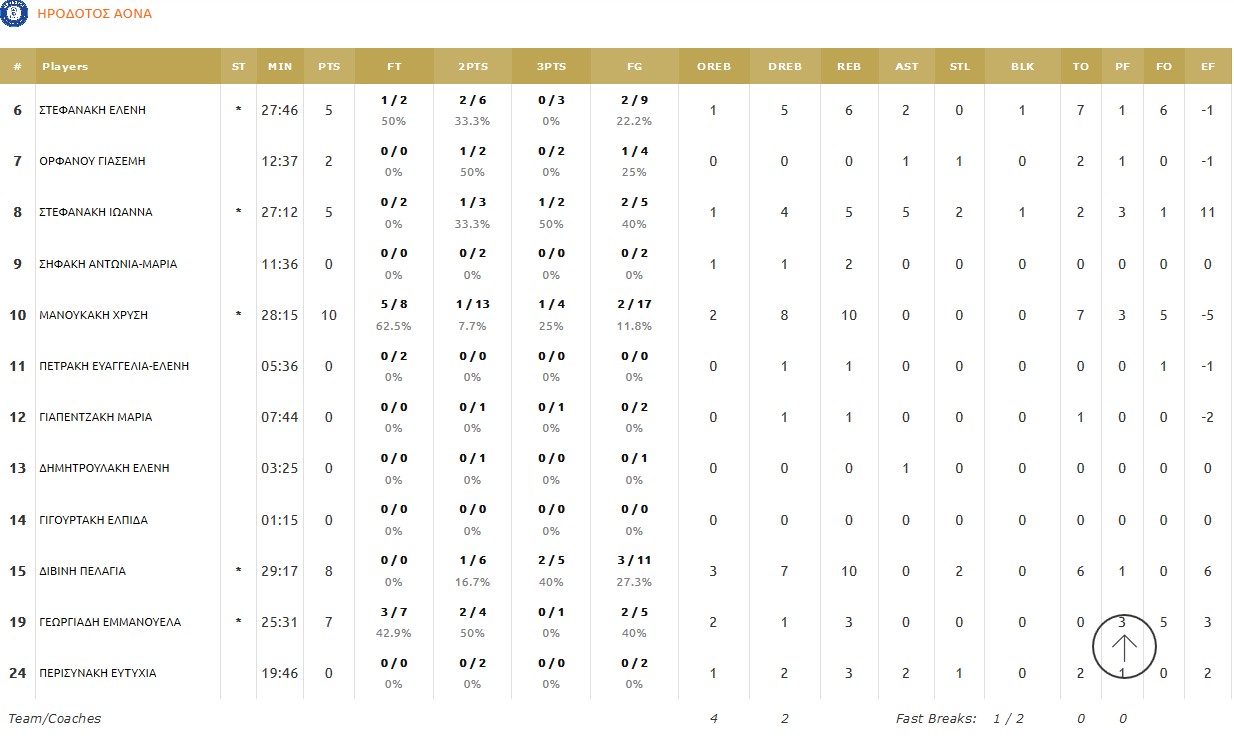Screen dimensions: 1234x738
Task: Sort by the MIN column header
Action: (280, 67)
